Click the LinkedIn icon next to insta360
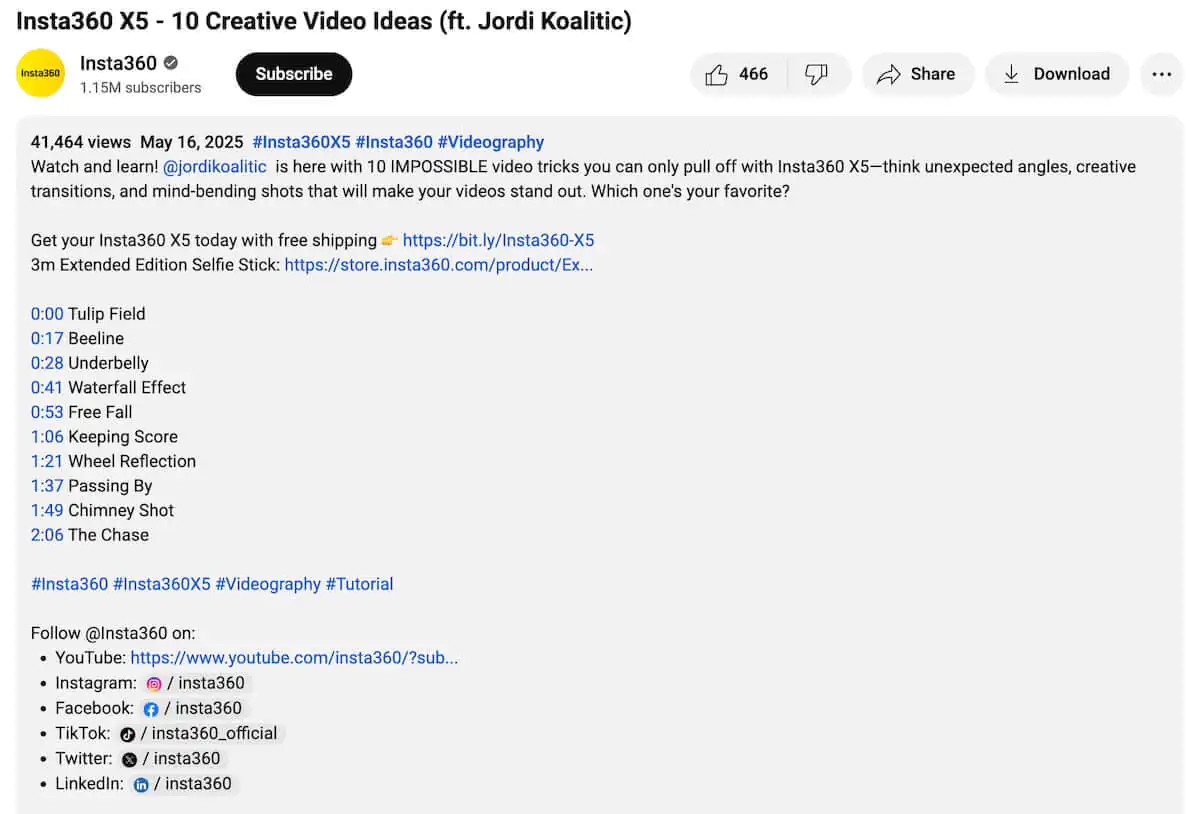The image size is (1200, 814). click(x=140, y=784)
